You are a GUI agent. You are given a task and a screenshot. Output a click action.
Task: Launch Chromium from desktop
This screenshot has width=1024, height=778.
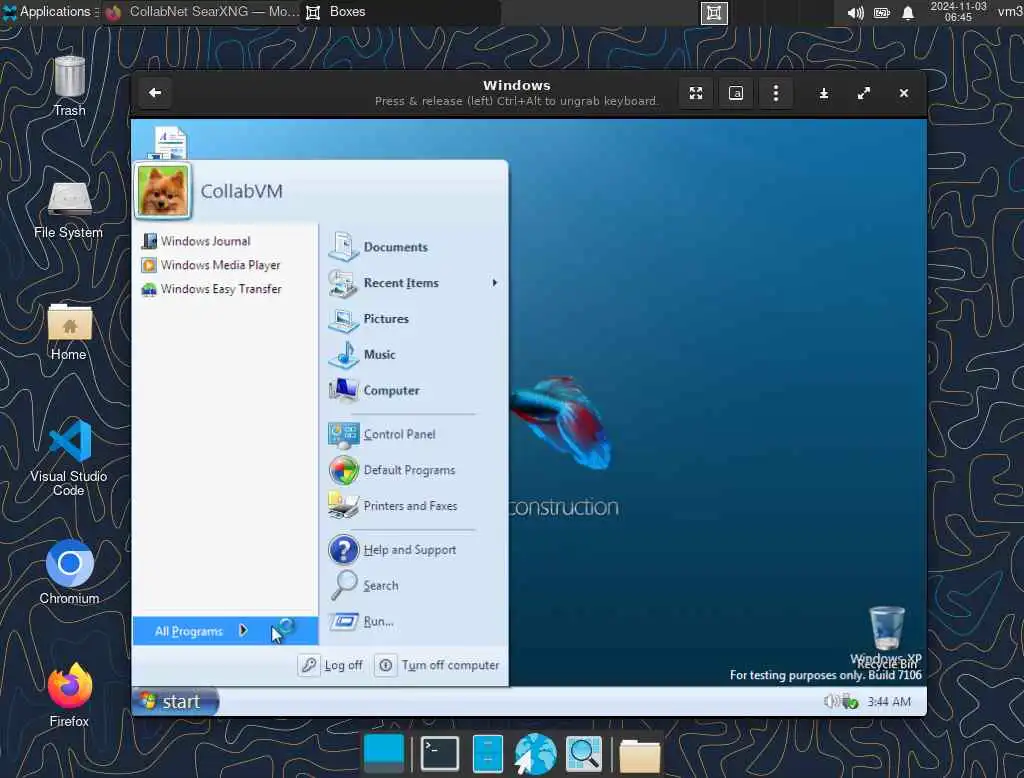point(69,572)
